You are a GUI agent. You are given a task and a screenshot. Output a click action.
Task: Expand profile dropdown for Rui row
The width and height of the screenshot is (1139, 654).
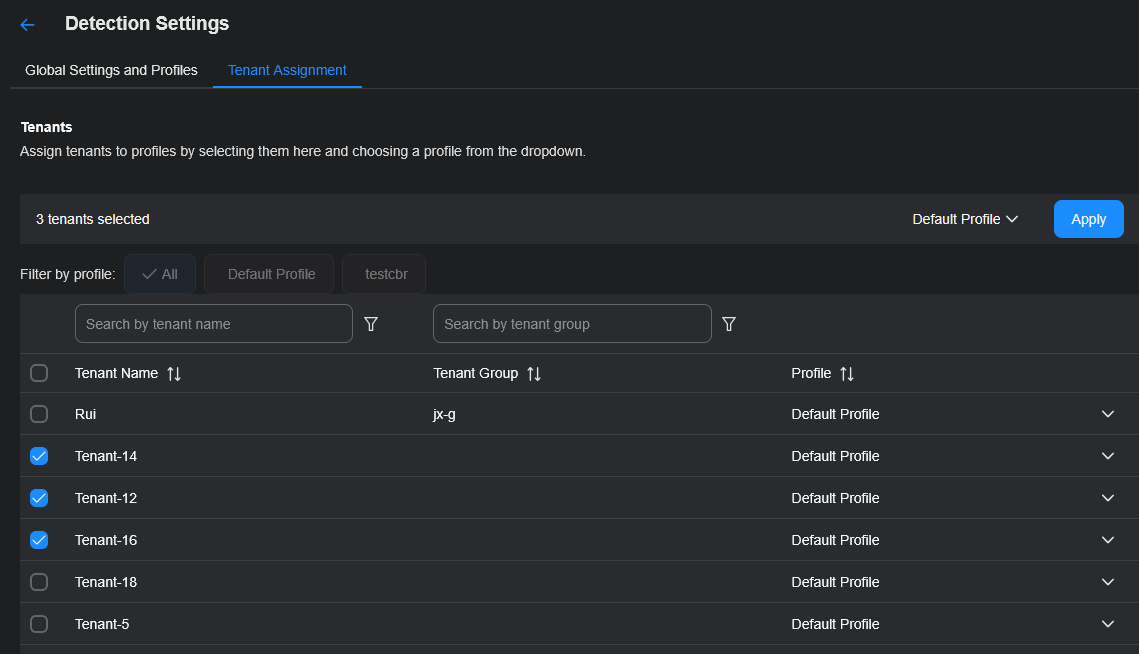[x=1107, y=414]
